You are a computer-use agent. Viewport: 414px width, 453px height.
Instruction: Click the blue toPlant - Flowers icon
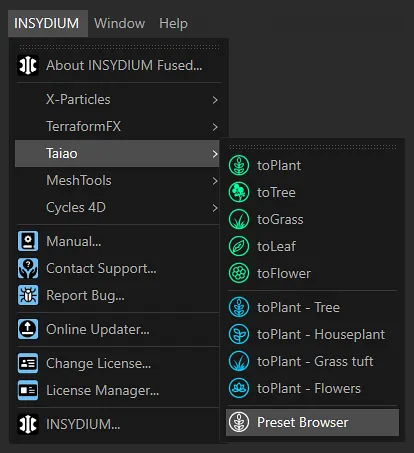239,388
